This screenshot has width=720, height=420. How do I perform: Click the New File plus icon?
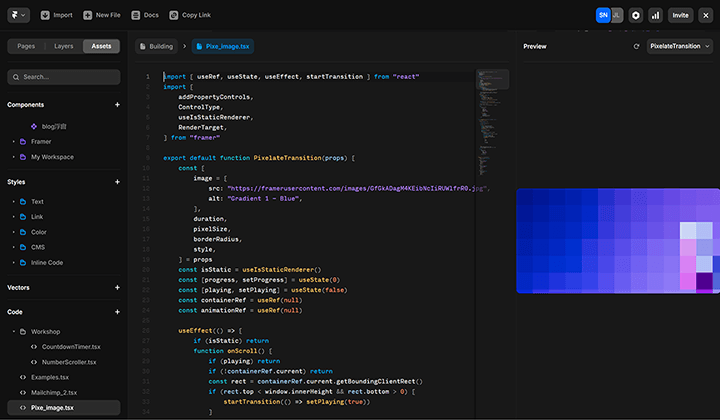[87, 15]
